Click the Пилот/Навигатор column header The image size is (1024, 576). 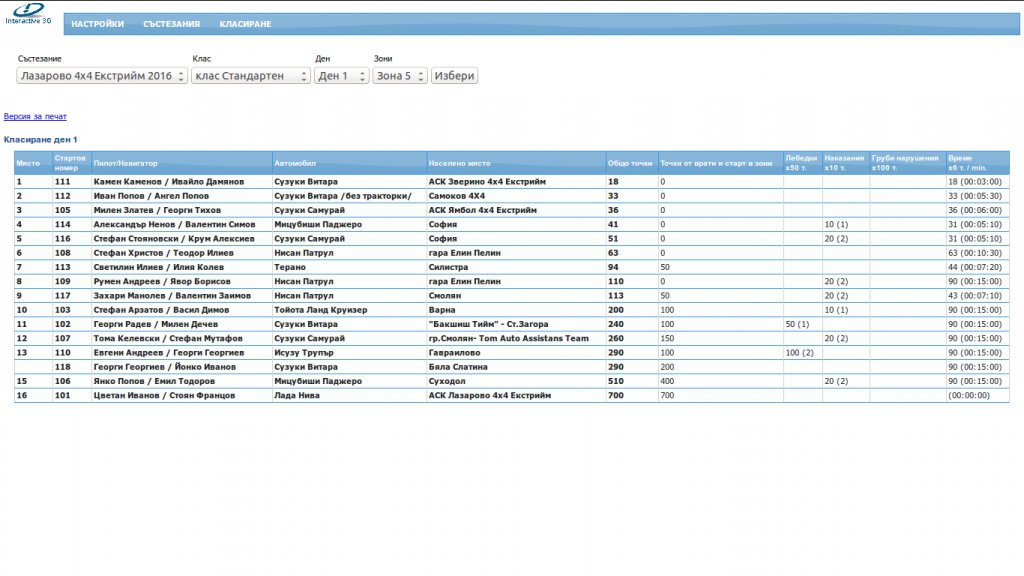182,163
